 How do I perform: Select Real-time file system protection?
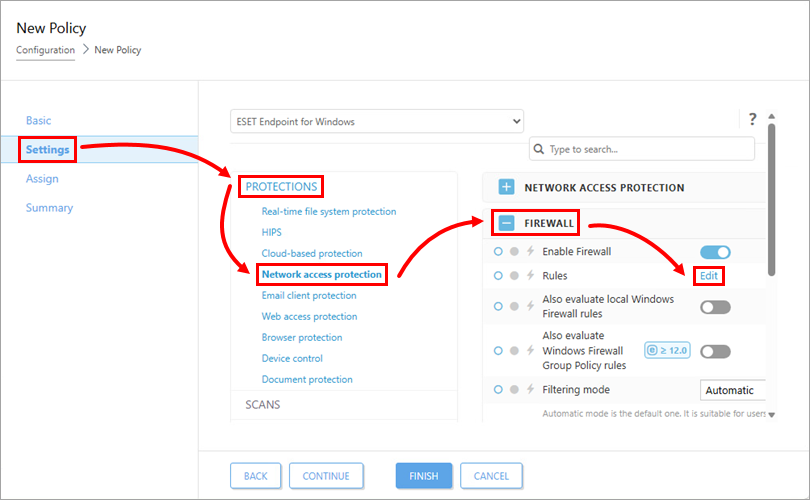329,211
